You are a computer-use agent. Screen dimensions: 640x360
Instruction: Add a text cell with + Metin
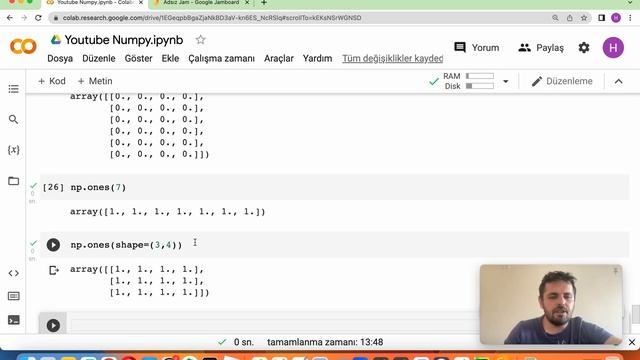tap(95, 81)
